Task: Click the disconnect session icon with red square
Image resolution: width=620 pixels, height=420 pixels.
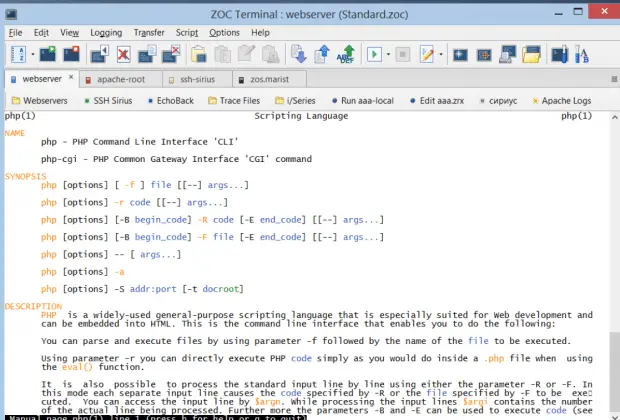Action: 72,54
